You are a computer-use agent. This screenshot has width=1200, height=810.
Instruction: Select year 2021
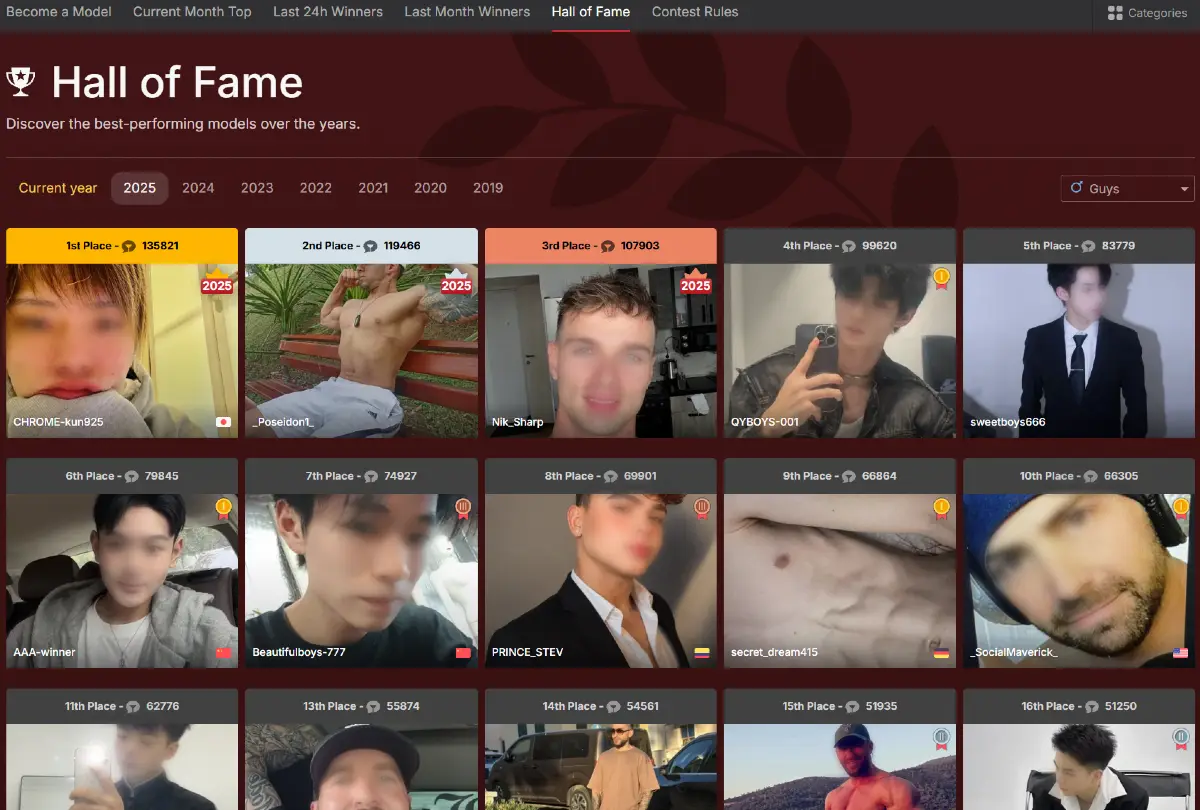pos(373,188)
